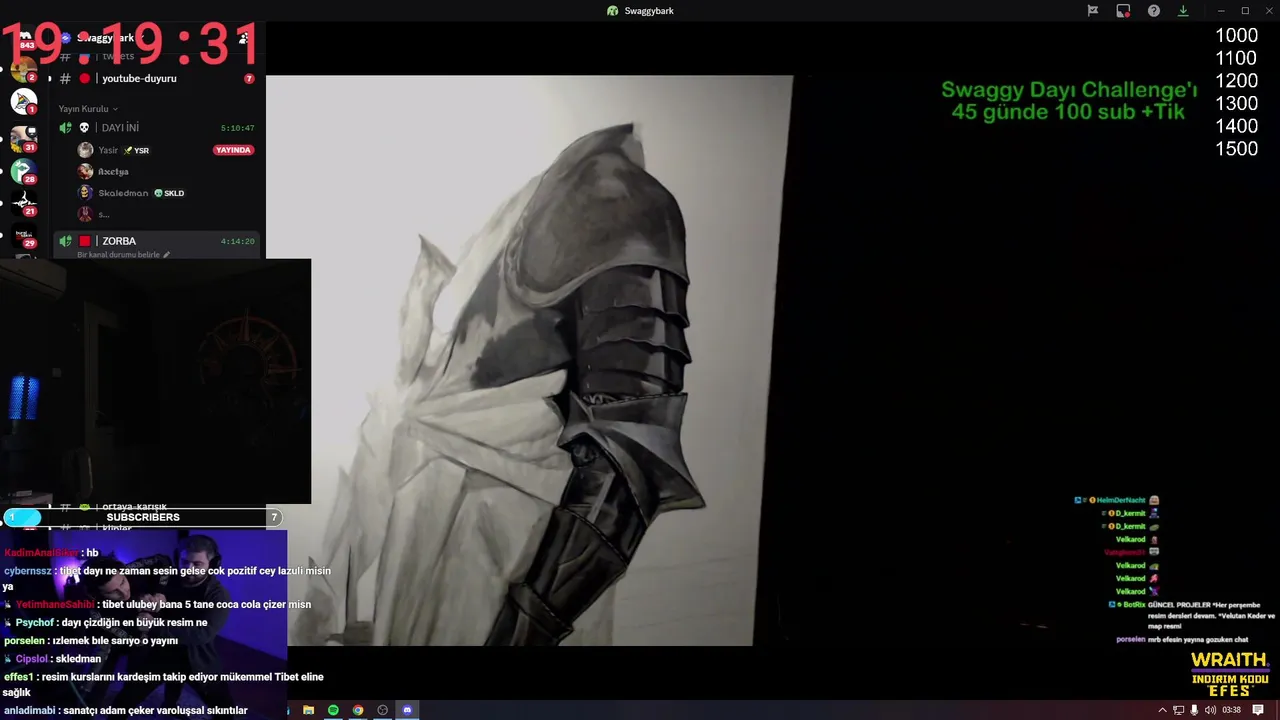Click Axelya's avatar in voice channel

tap(86, 171)
